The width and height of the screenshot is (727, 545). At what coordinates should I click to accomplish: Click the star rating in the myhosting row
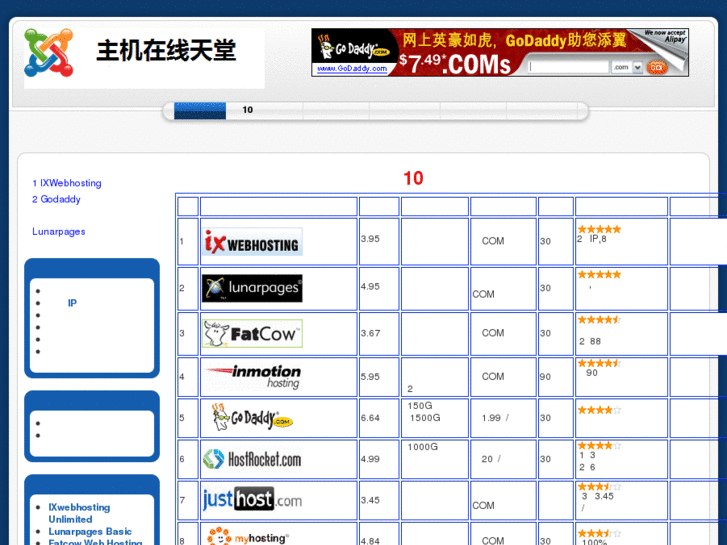tap(599, 533)
